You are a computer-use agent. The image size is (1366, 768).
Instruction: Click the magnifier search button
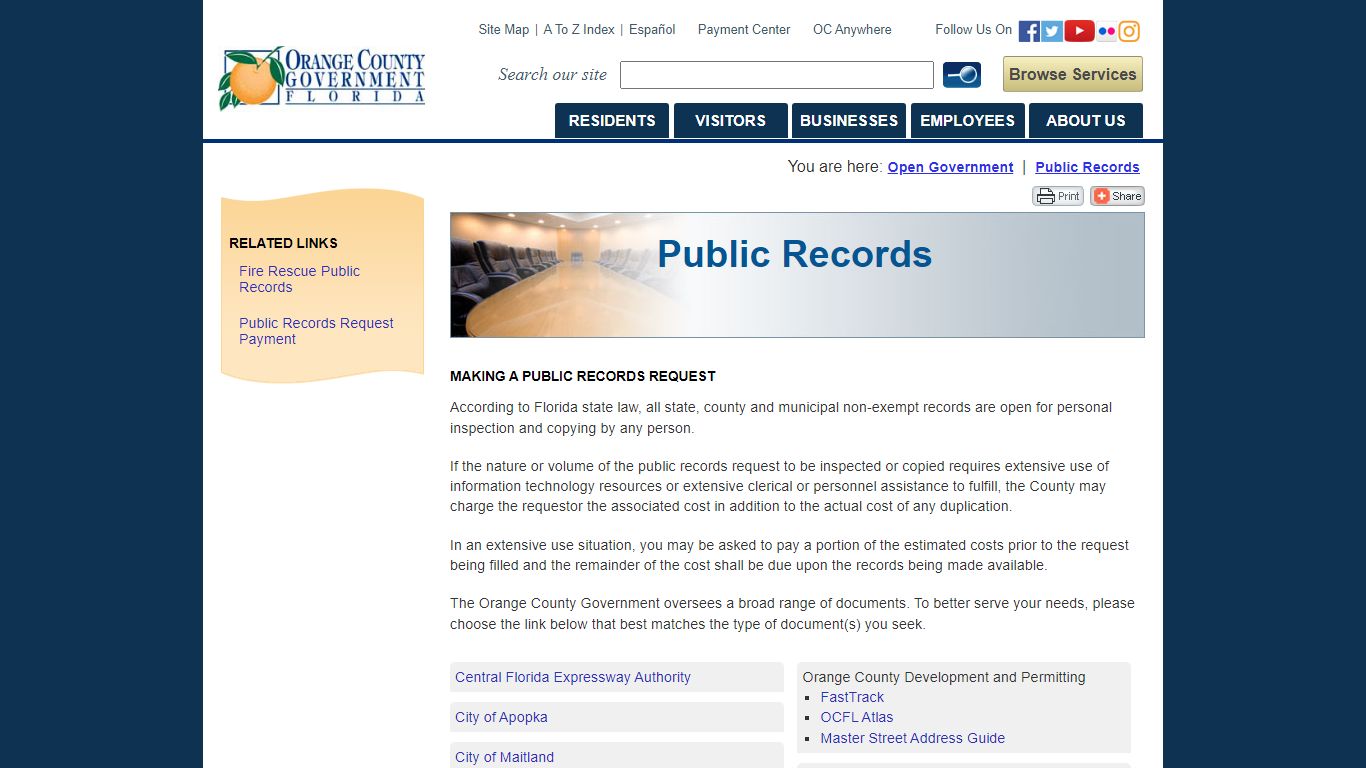coord(962,75)
